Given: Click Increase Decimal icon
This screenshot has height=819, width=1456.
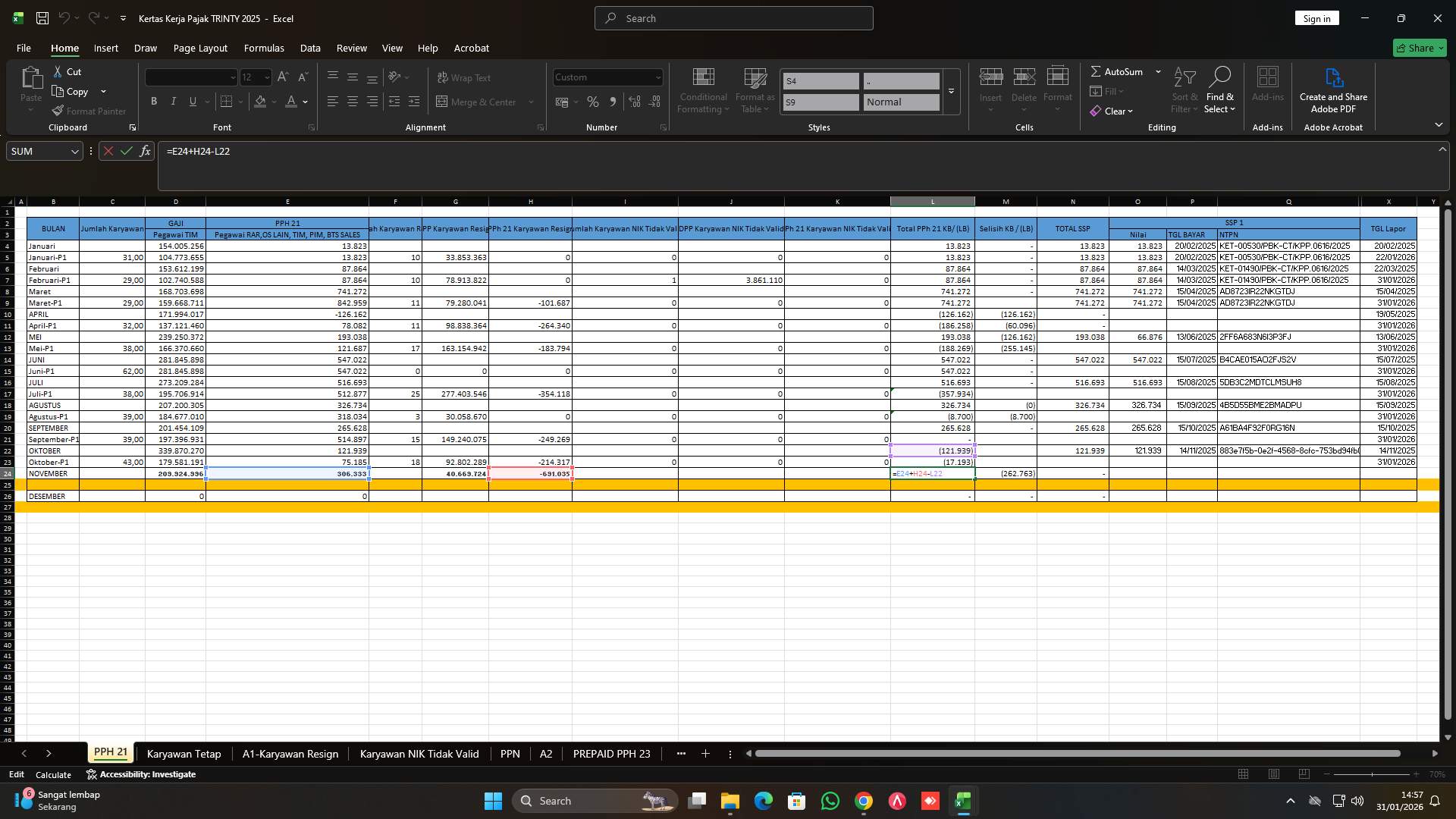Looking at the screenshot, I should 634,101.
